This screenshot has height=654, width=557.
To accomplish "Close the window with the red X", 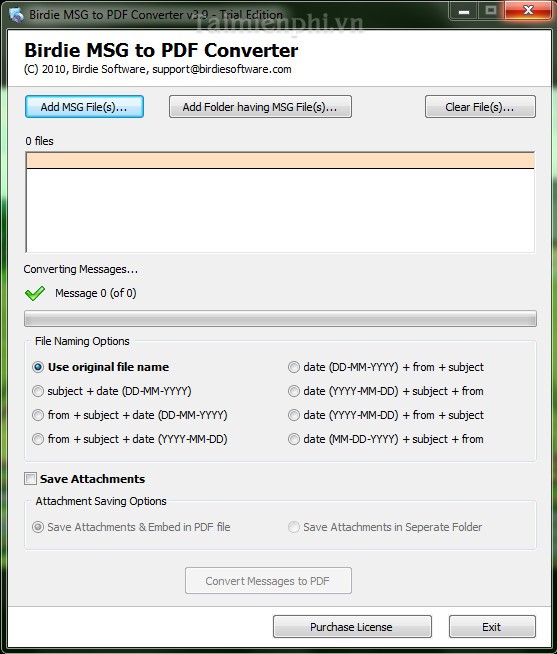I will pyautogui.click(x=529, y=10).
